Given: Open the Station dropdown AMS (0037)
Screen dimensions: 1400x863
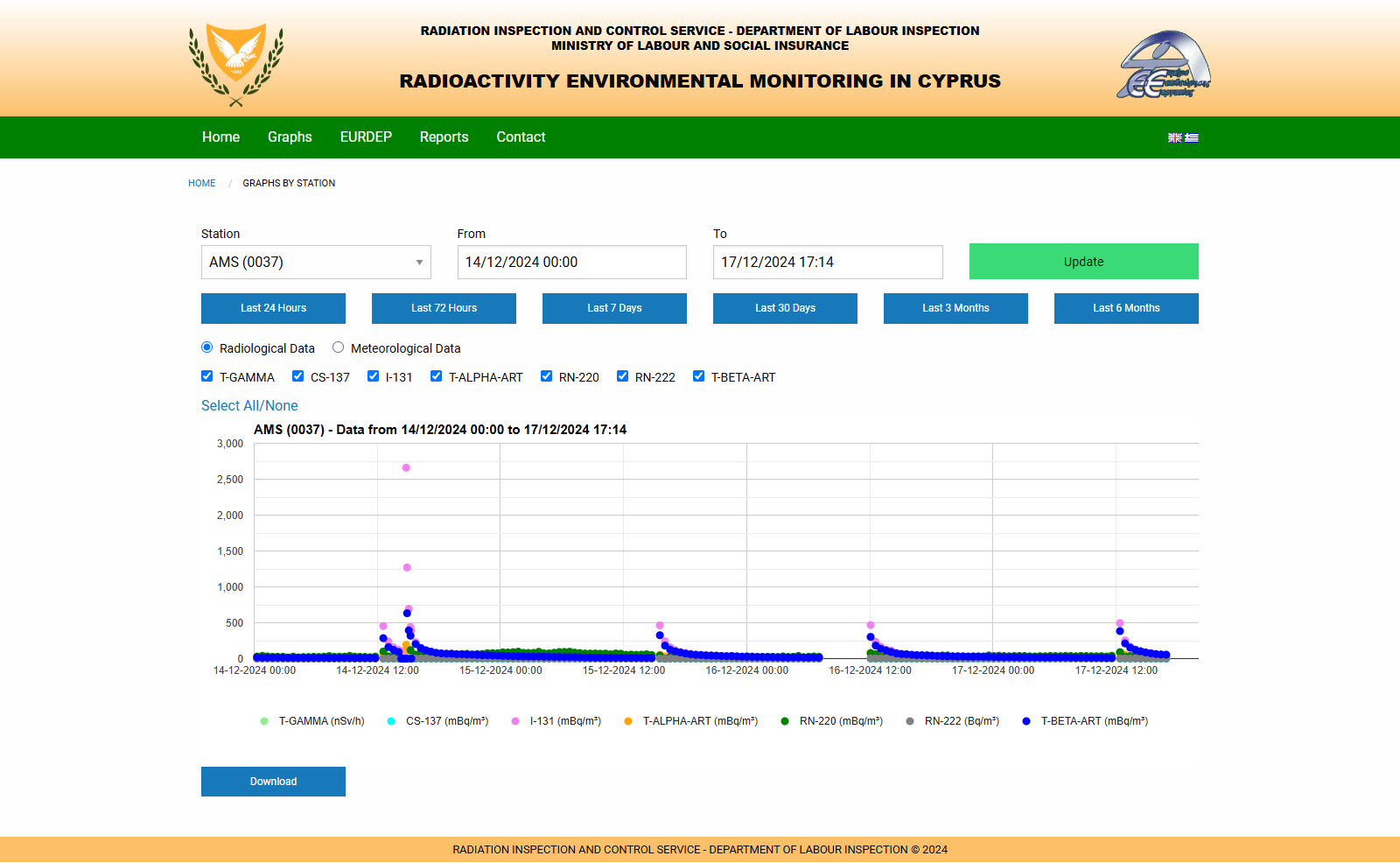Looking at the screenshot, I should tap(316, 263).
